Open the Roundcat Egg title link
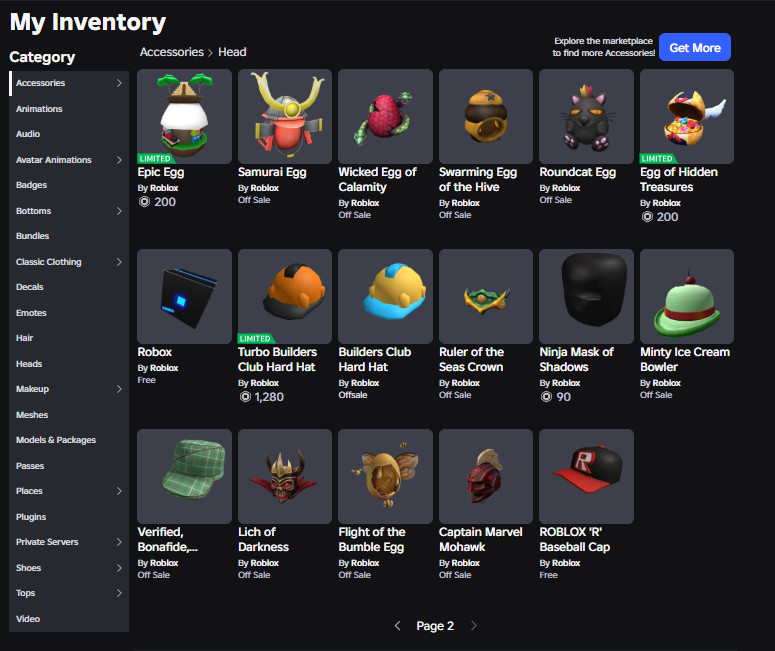Image resolution: width=775 pixels, height=651 pixels. click(577, 172)
